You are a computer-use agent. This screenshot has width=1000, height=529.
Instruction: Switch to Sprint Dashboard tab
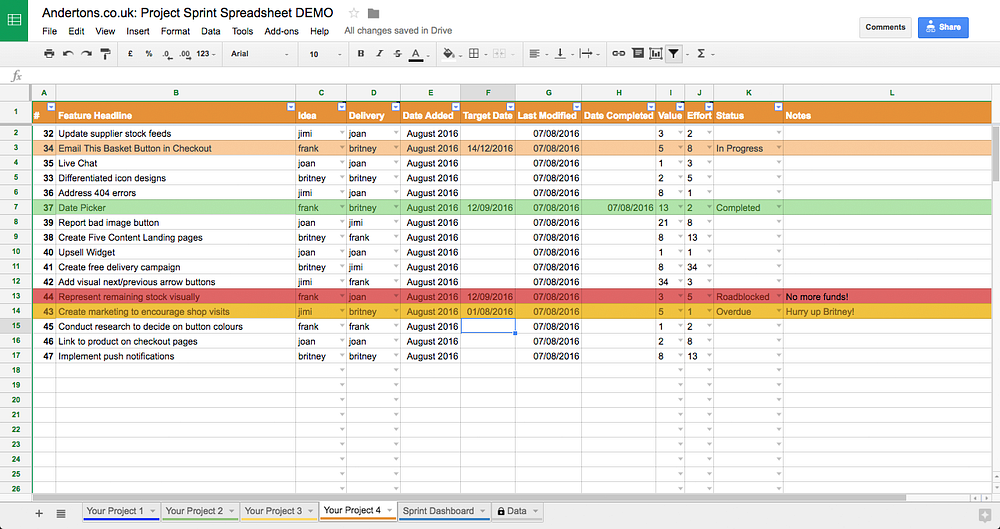click(x=444, y=511)
